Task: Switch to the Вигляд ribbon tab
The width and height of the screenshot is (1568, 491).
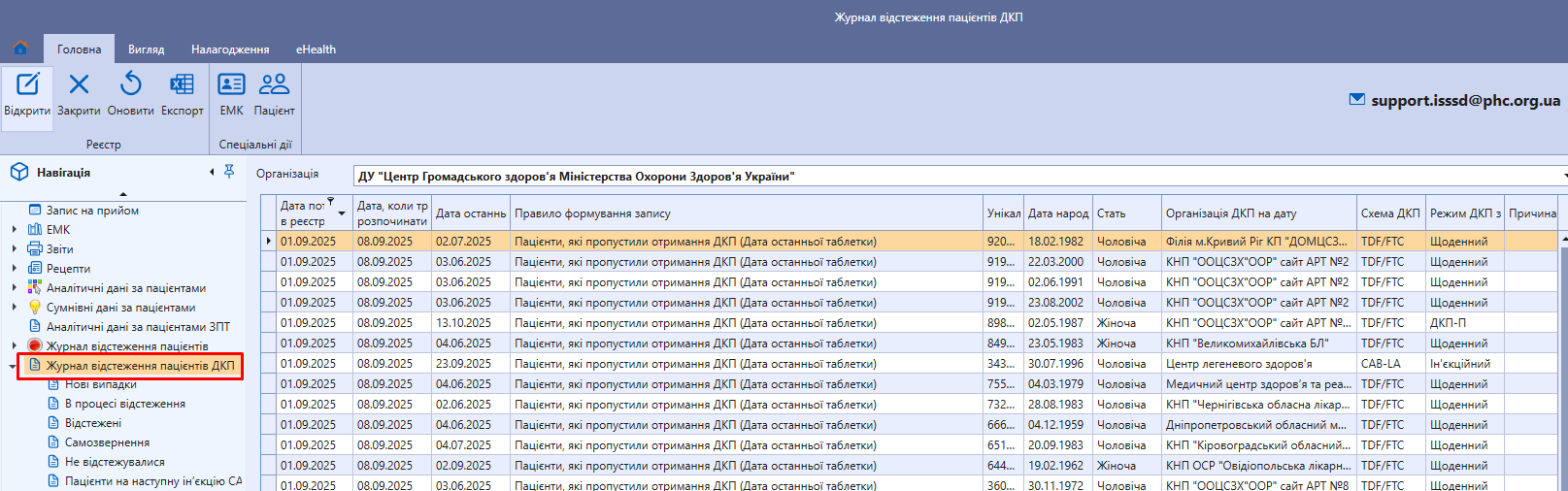Action: (x=146, y=49)
